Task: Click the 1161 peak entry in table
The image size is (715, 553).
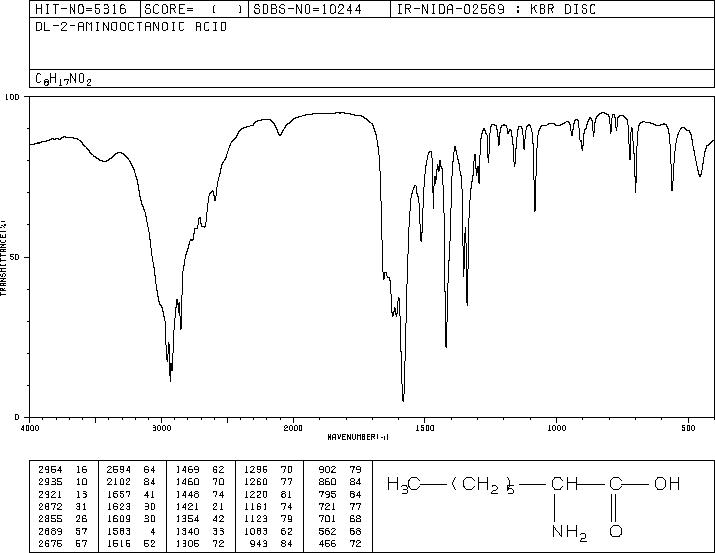Action: [x=268, y=506]
